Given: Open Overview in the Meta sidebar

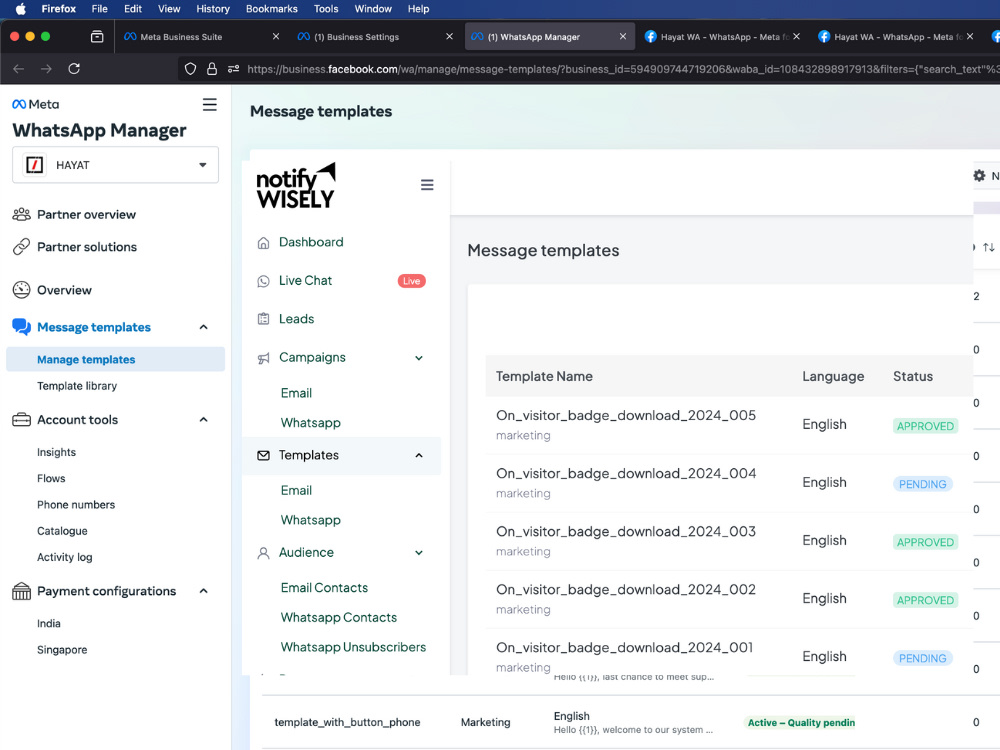Looking at the screenshot, I should (64, 290).
